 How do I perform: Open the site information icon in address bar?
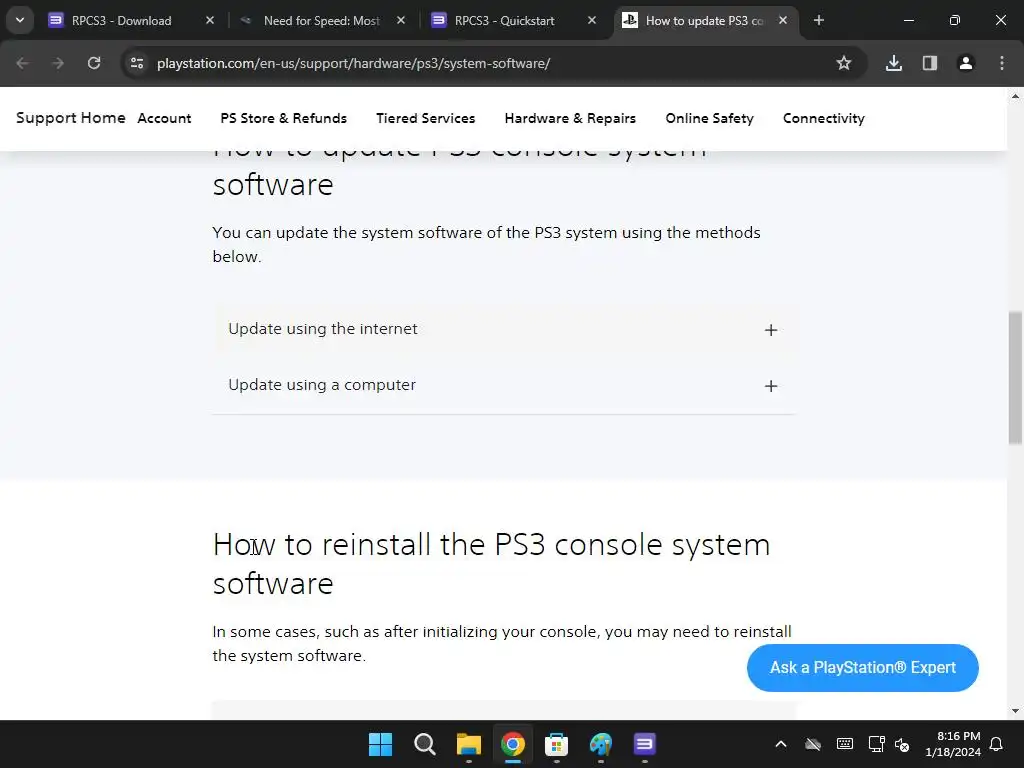click(137, 63)
